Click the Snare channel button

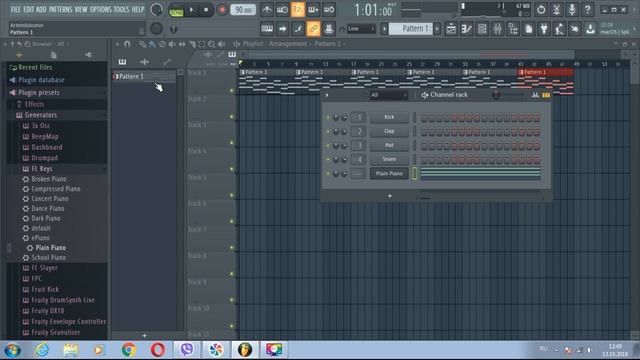389,159
